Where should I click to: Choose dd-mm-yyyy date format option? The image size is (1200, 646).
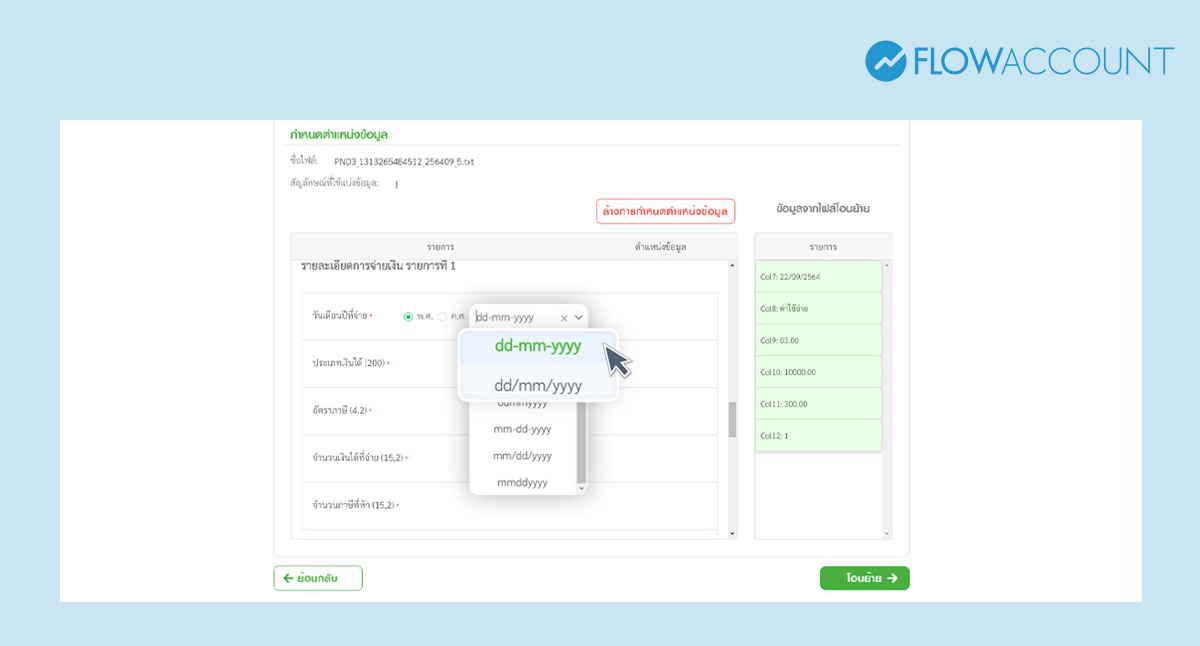tap(537, 346)
